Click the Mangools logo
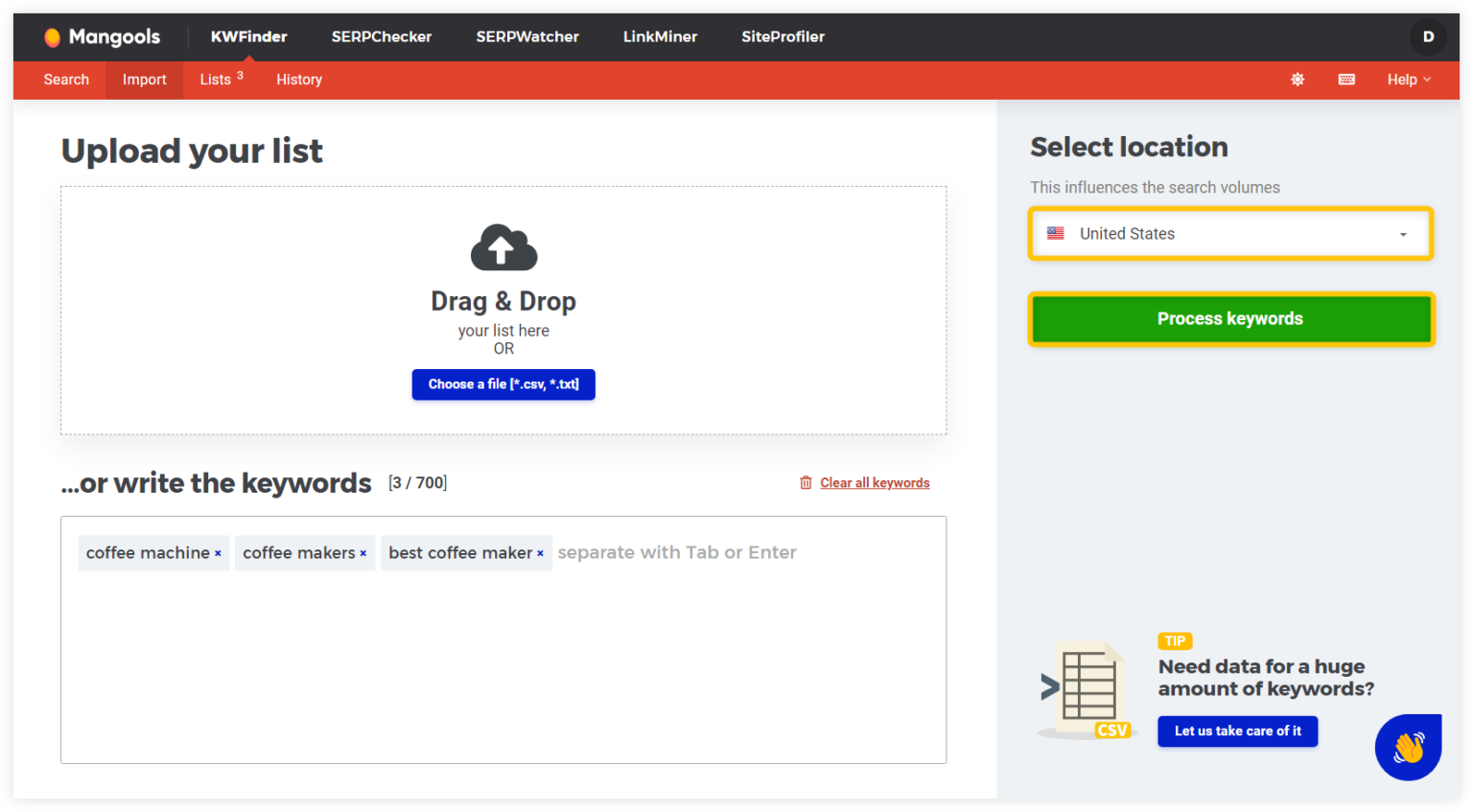Image resolution: width=1473 pixels, height=812 pixels. (103, 37)
